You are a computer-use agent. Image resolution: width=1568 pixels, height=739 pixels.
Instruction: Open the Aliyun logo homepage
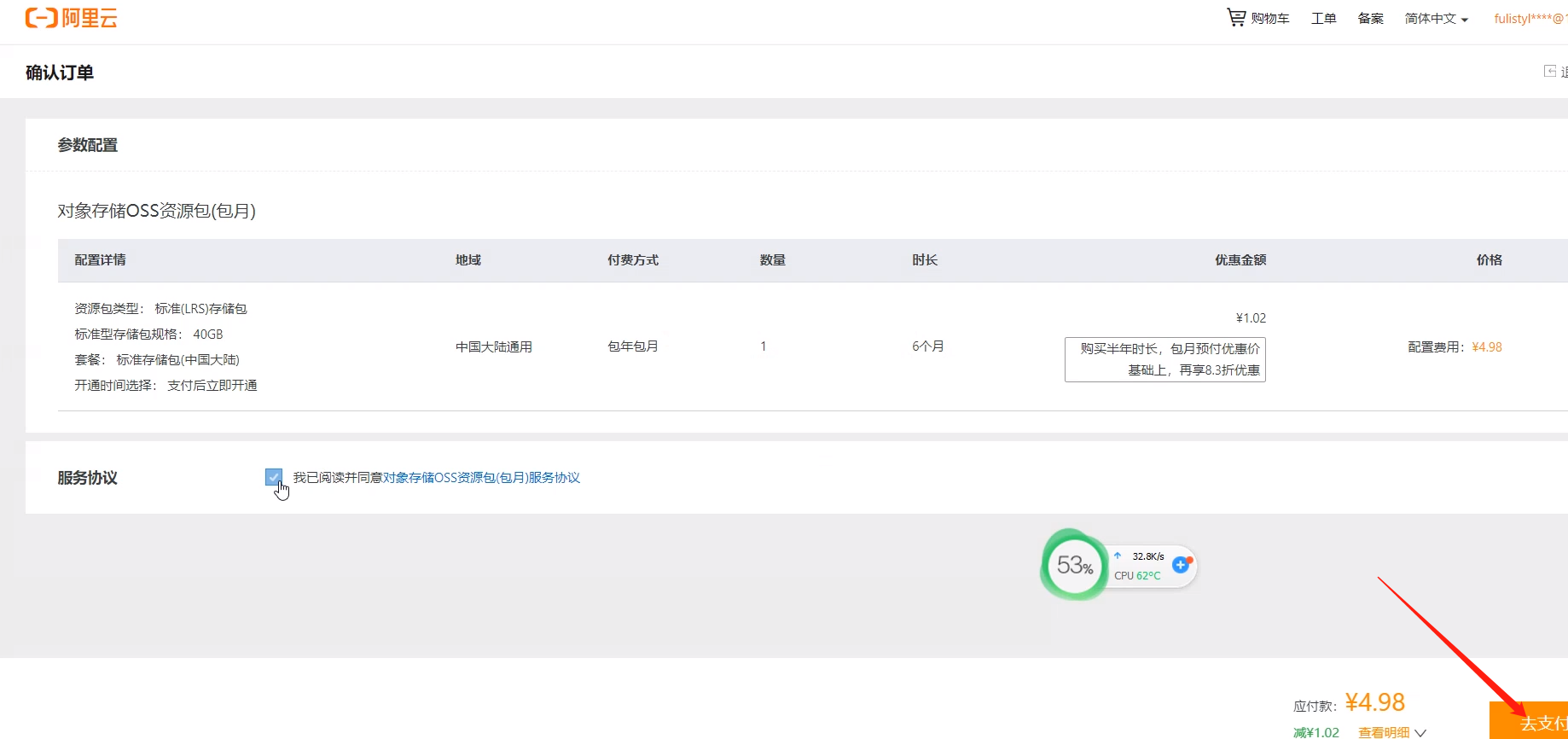[x=72, y=18]
